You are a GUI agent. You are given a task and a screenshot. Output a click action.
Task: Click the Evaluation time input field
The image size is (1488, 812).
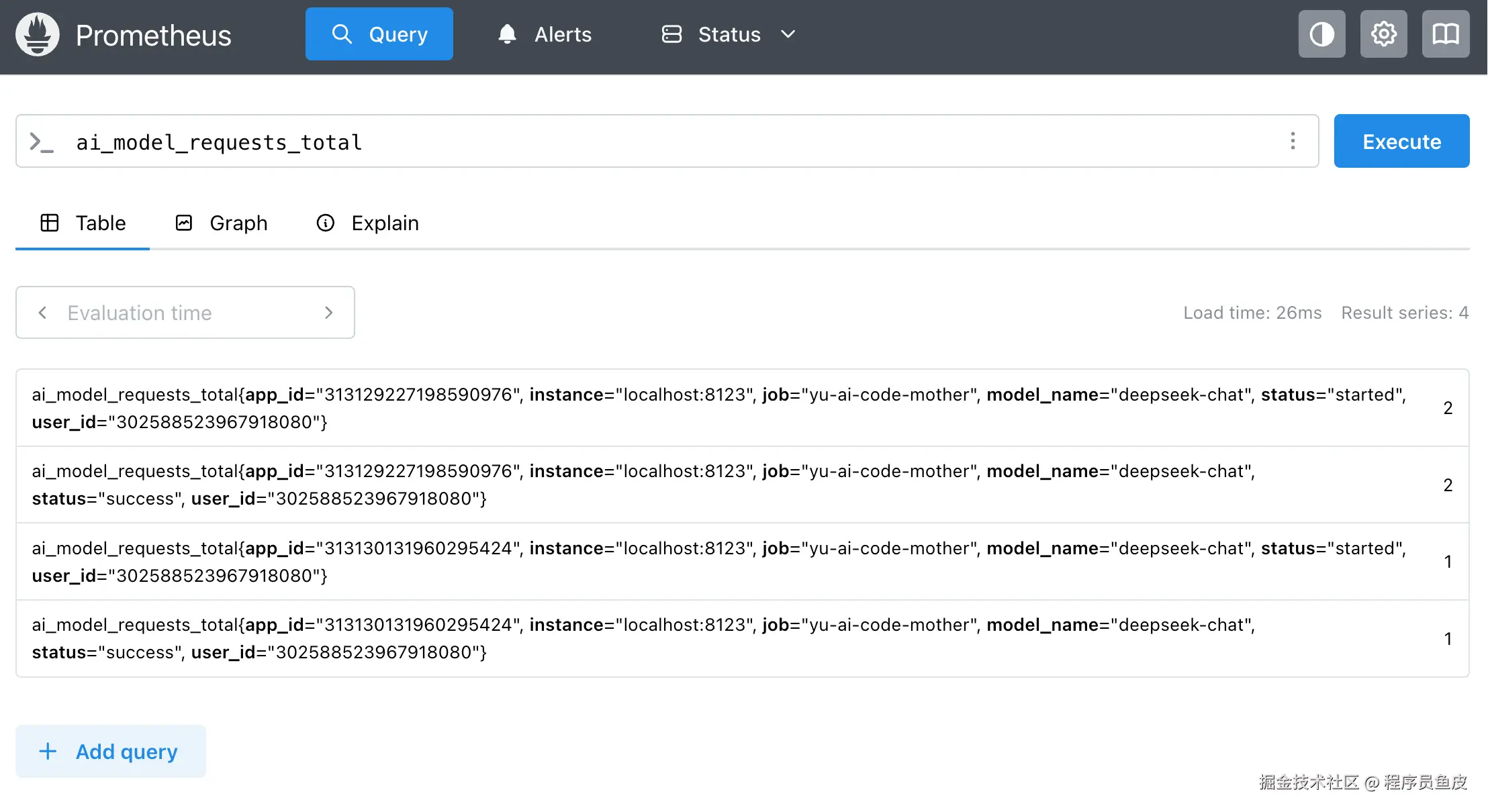[185, 313]
